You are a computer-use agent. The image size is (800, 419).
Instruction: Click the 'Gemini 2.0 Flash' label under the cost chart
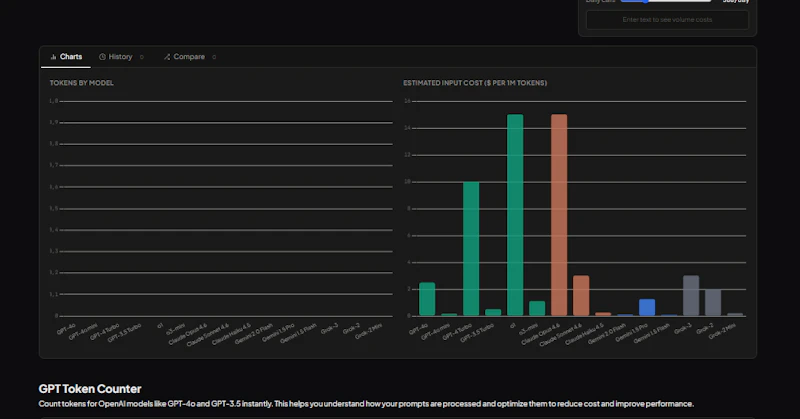607,334
